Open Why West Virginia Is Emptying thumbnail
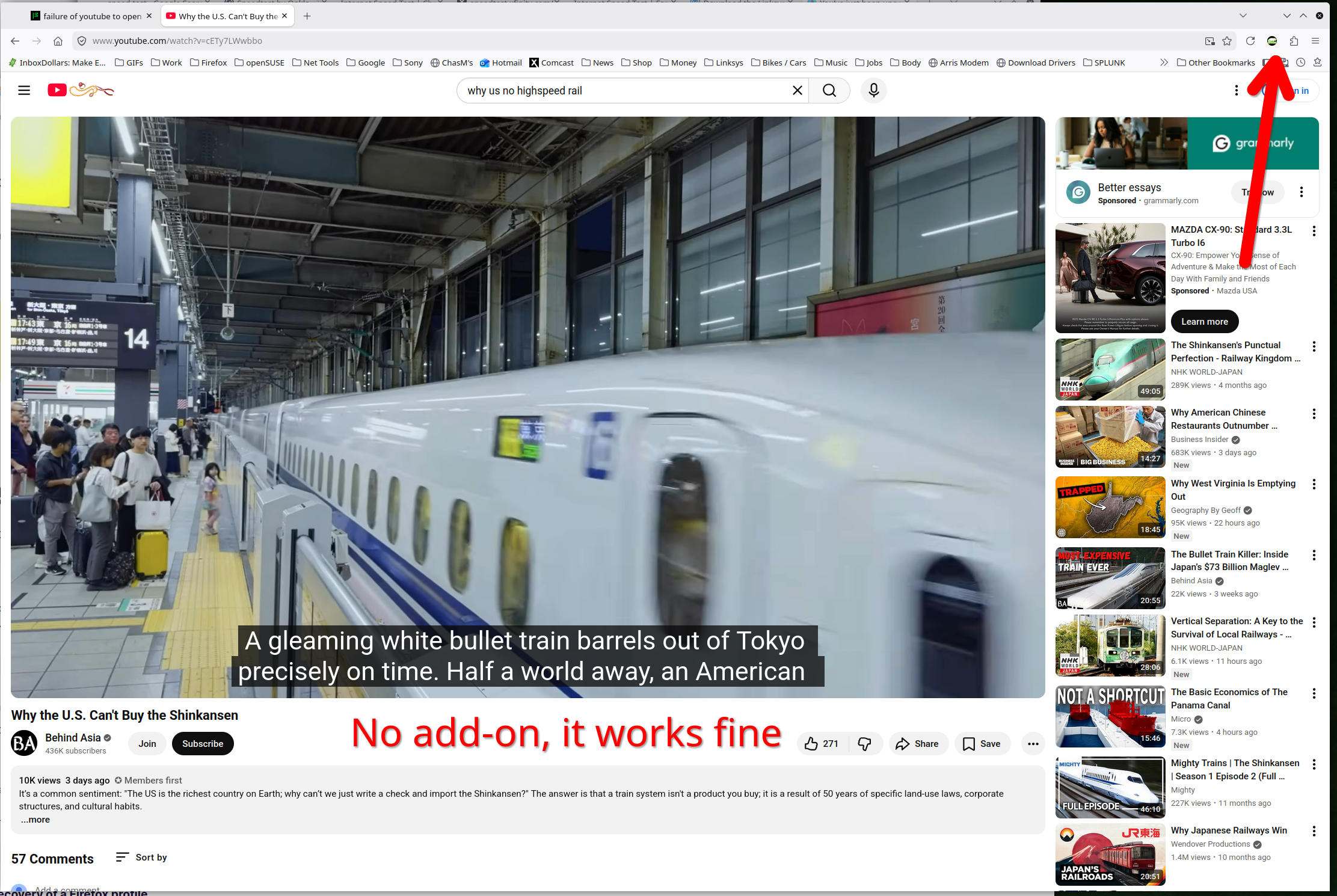 pos(1110,508)
